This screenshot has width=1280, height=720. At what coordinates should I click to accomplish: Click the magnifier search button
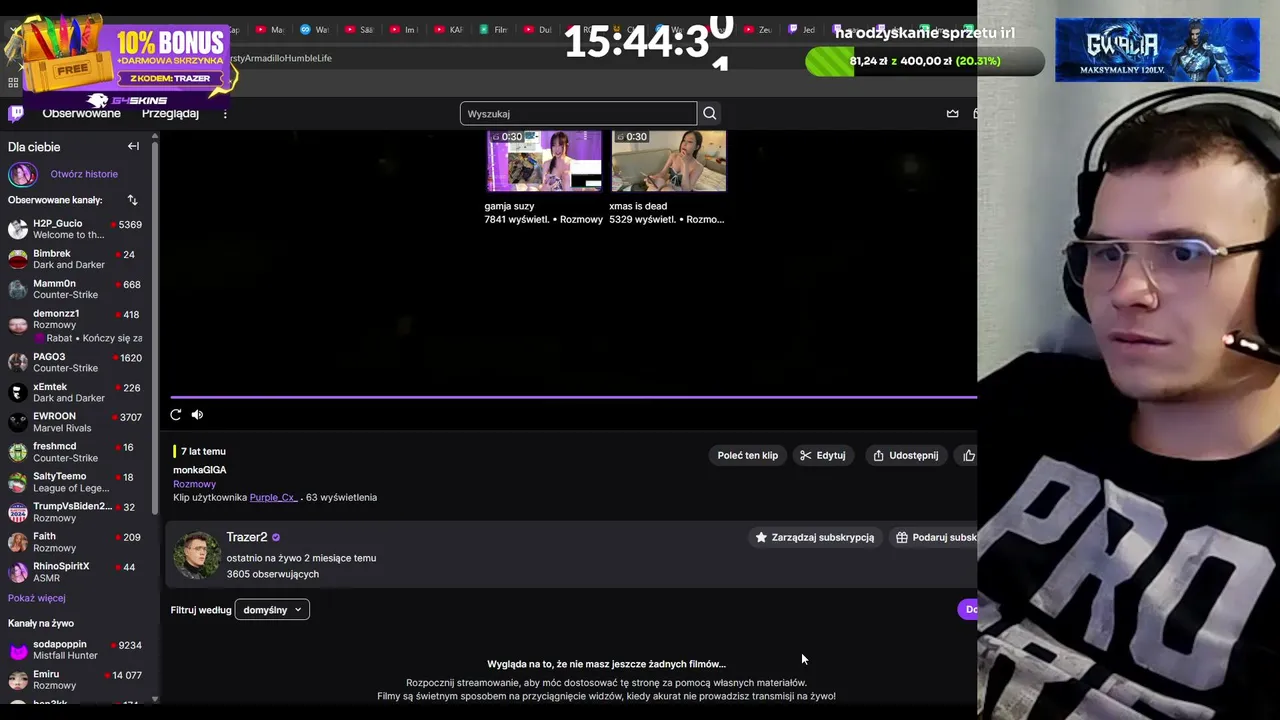tap(709, 113)
